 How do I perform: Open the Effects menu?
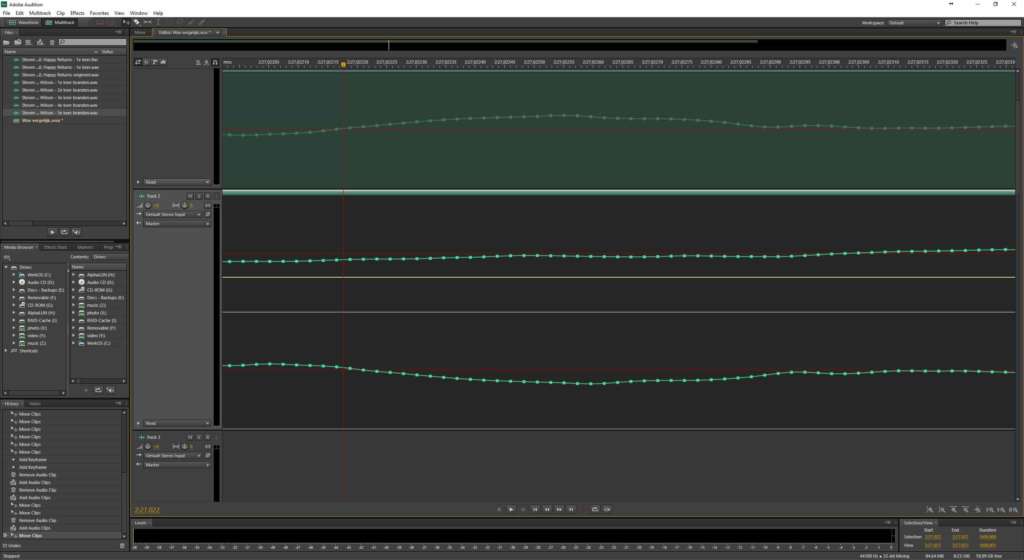point(77,13)
